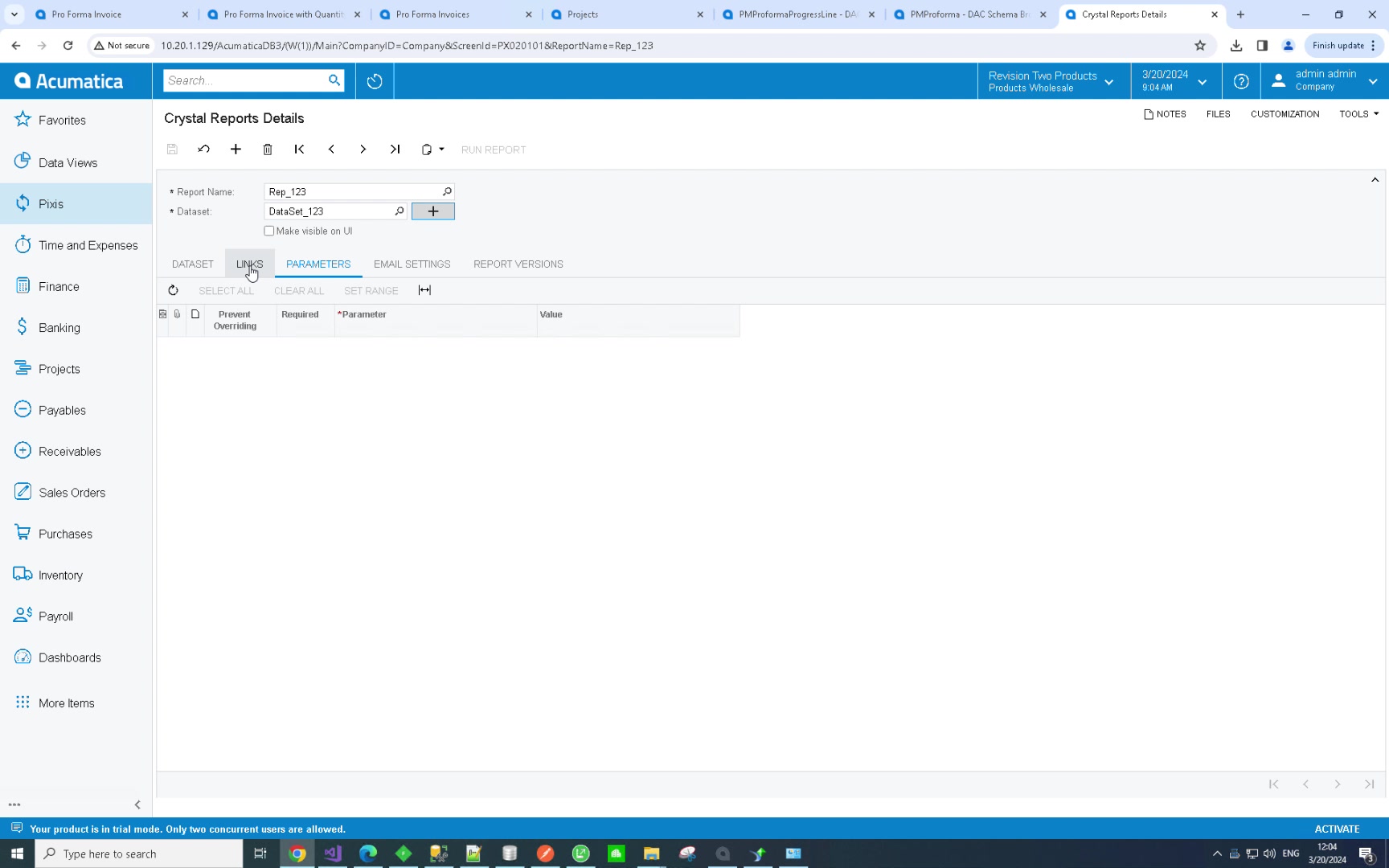
Task: Click the Undo/Cancel icon in toolbar
Action: 204,149
